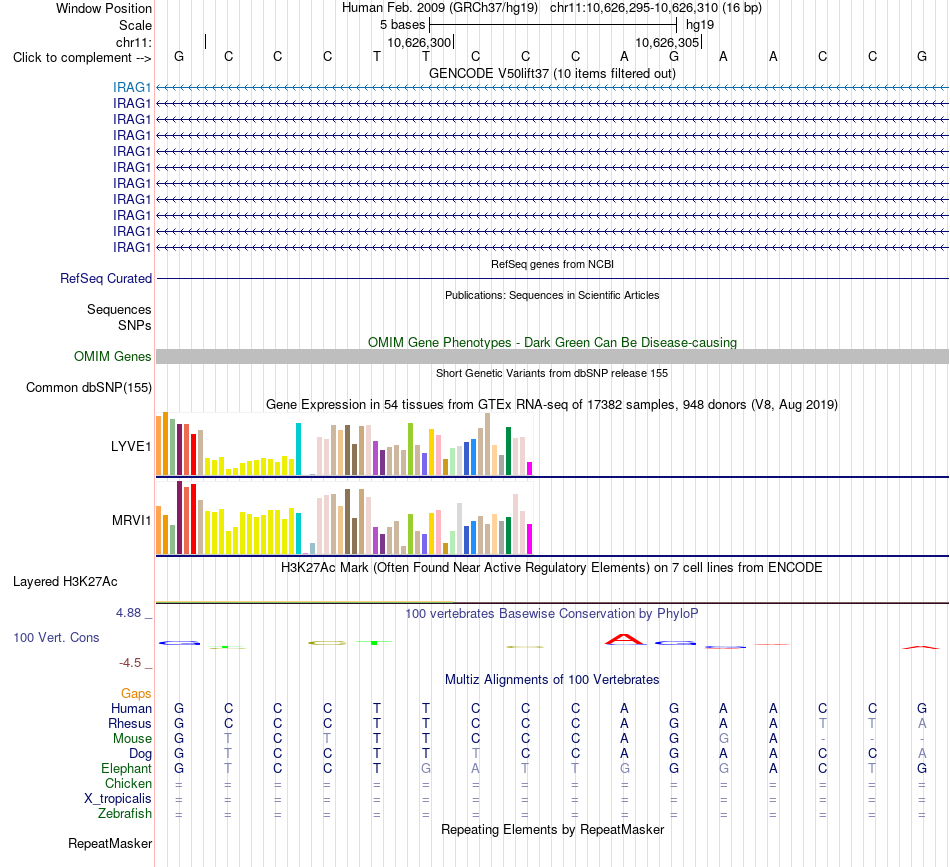The height and width of the screenshot is (867, 950).
Task: Click the GTEx Gene Expression track title
Action: [552, 404]
